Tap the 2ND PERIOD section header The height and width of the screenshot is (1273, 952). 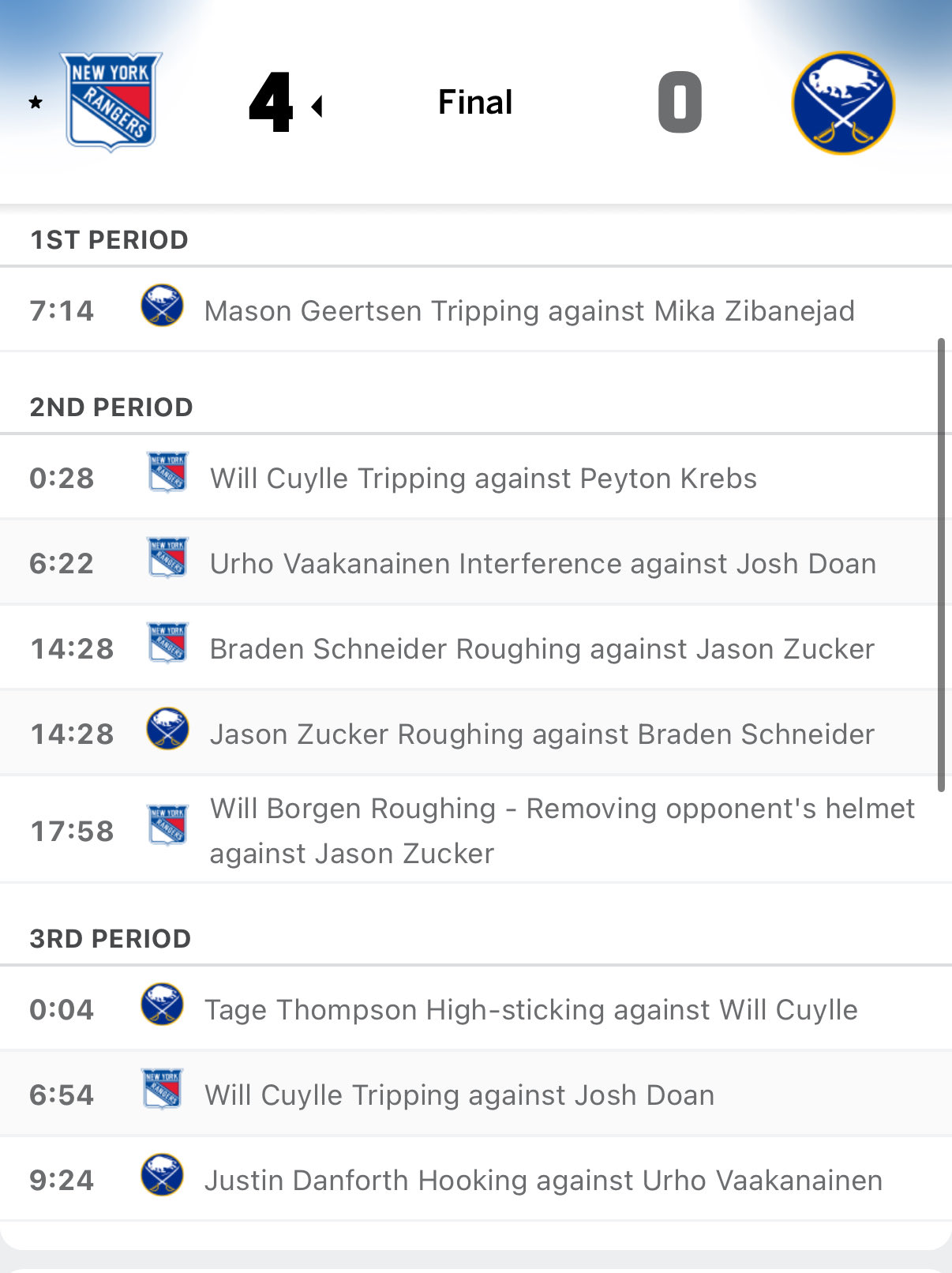(x=111, y=407)
